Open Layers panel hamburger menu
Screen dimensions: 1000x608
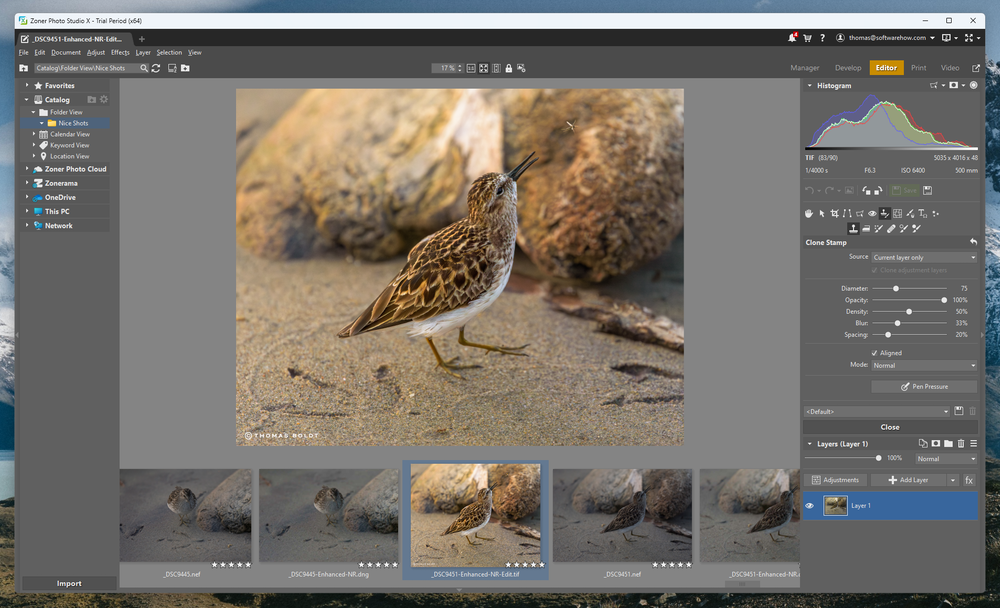tap(973, 443)
